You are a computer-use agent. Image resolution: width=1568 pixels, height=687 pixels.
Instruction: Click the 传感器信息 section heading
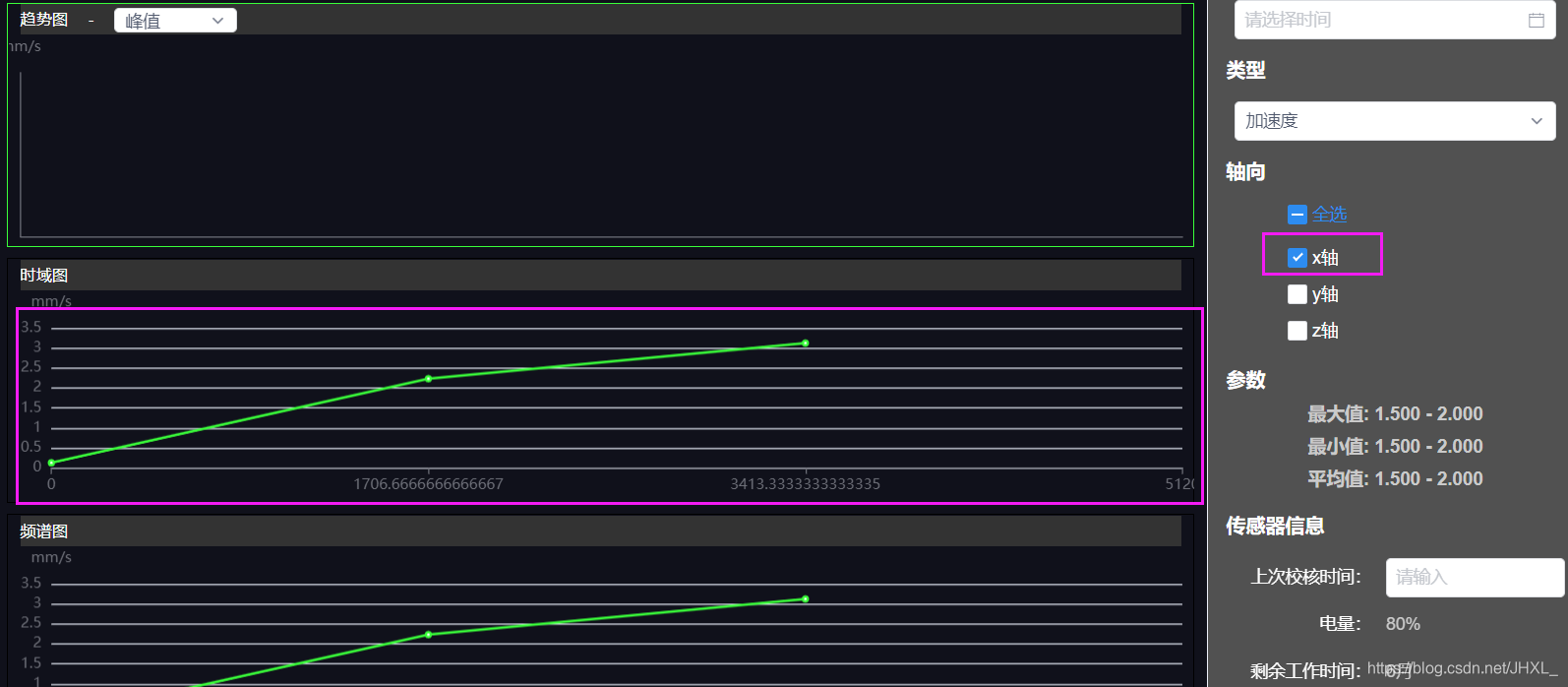click(x=1275, y=527)
